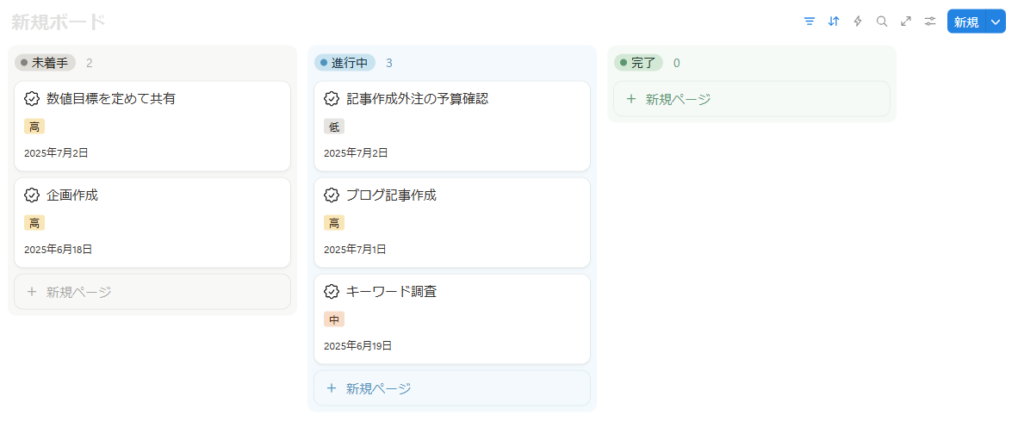This screenshot has width=1024, height=446.
Task: Click status icon on 記事作成外注の予算確認 card
Action: 332,99
